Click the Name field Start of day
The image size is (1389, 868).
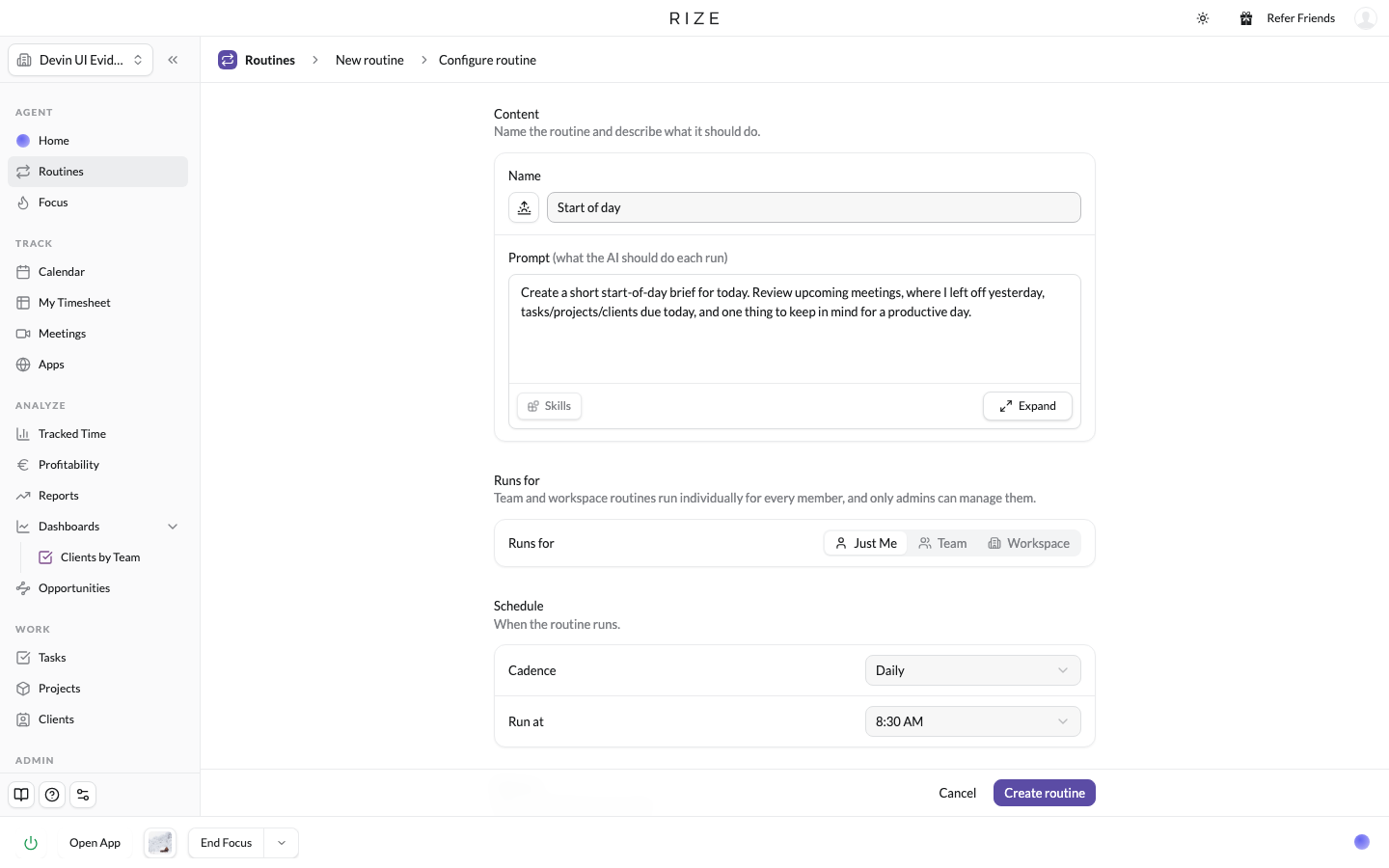(x=813, y=207)
